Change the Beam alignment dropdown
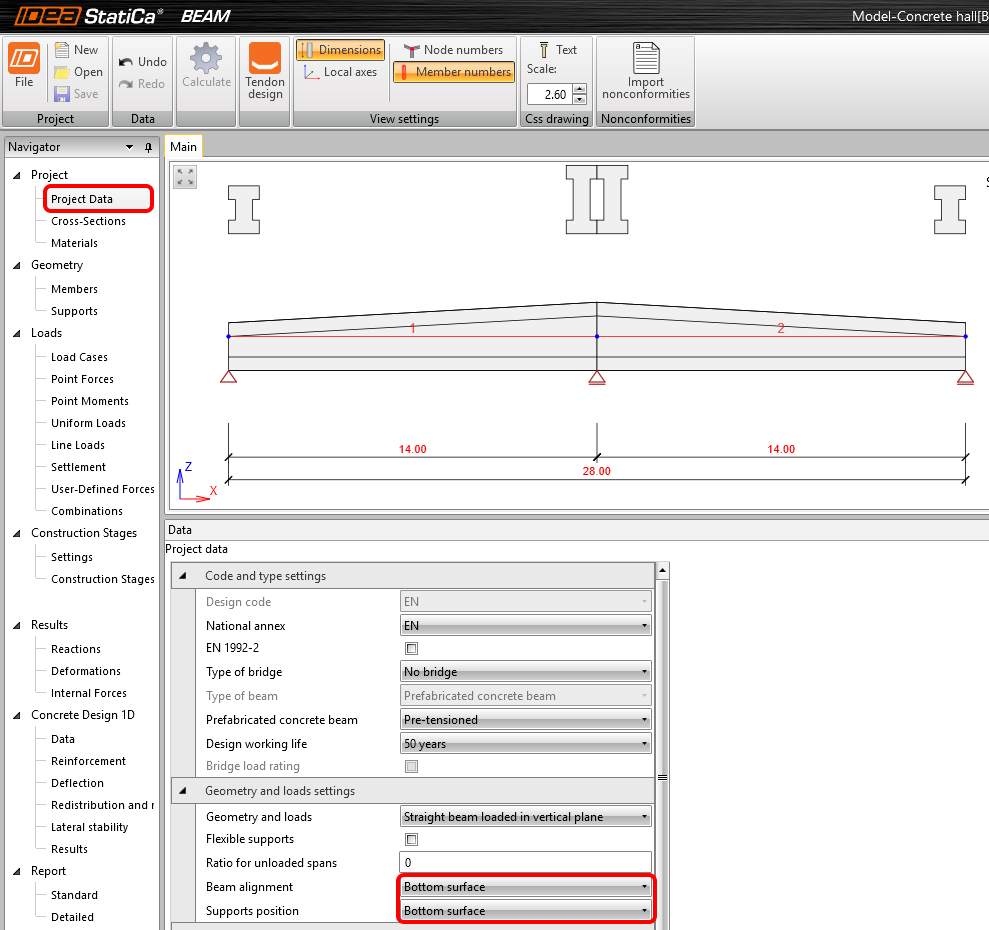 (525, 887)
